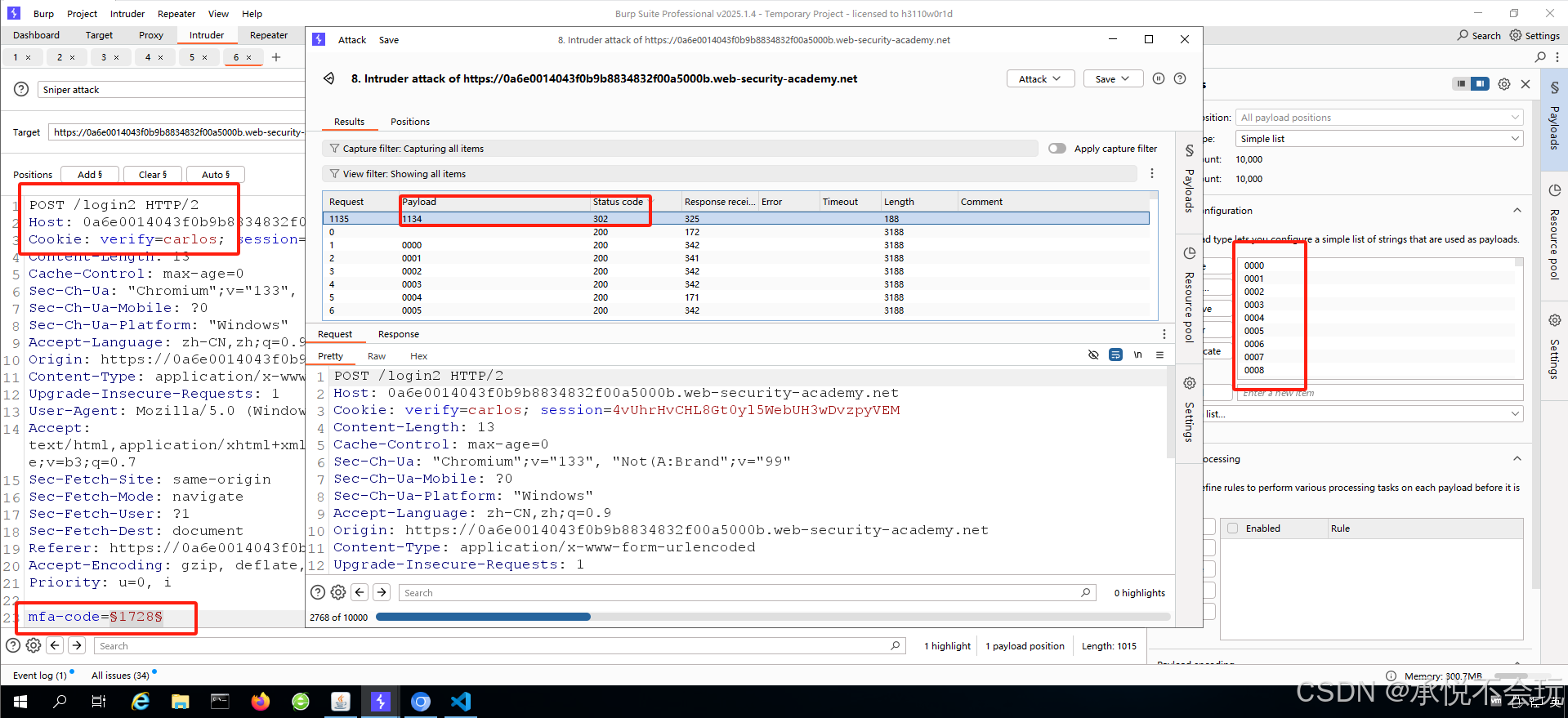Click the enter a new item payload field
The image size is (1568, 718).
click(x=1380, y=393)
